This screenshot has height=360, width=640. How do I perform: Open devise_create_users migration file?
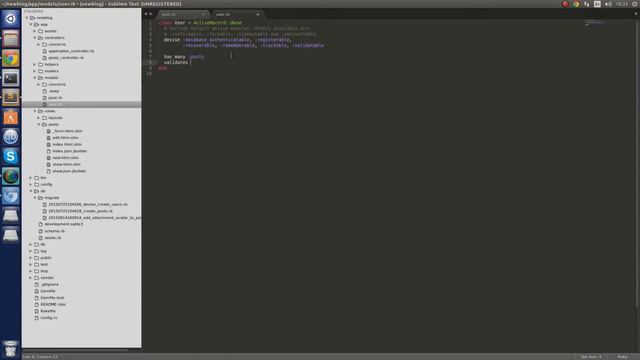(88, 204)
